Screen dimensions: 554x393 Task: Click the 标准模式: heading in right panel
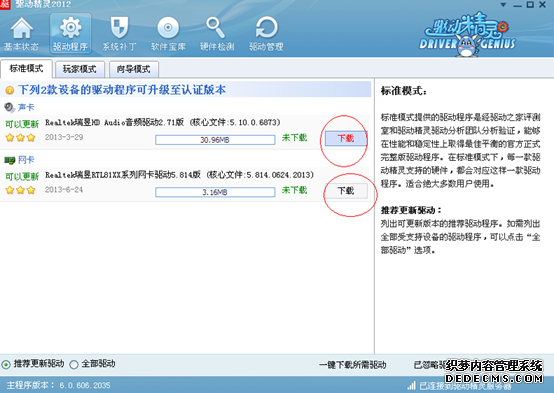click(404, 91)
